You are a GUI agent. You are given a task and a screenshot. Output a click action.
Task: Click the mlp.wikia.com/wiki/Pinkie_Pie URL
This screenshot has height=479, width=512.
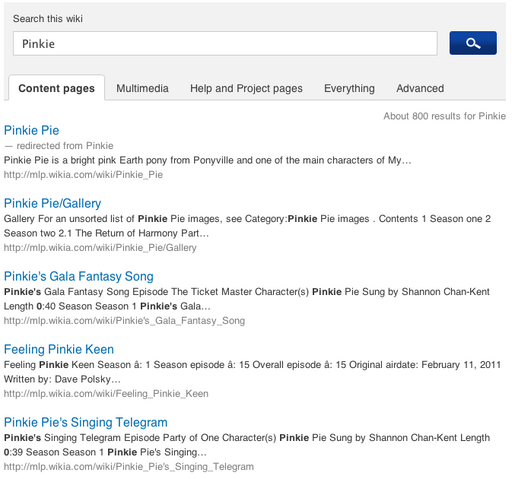83,175
